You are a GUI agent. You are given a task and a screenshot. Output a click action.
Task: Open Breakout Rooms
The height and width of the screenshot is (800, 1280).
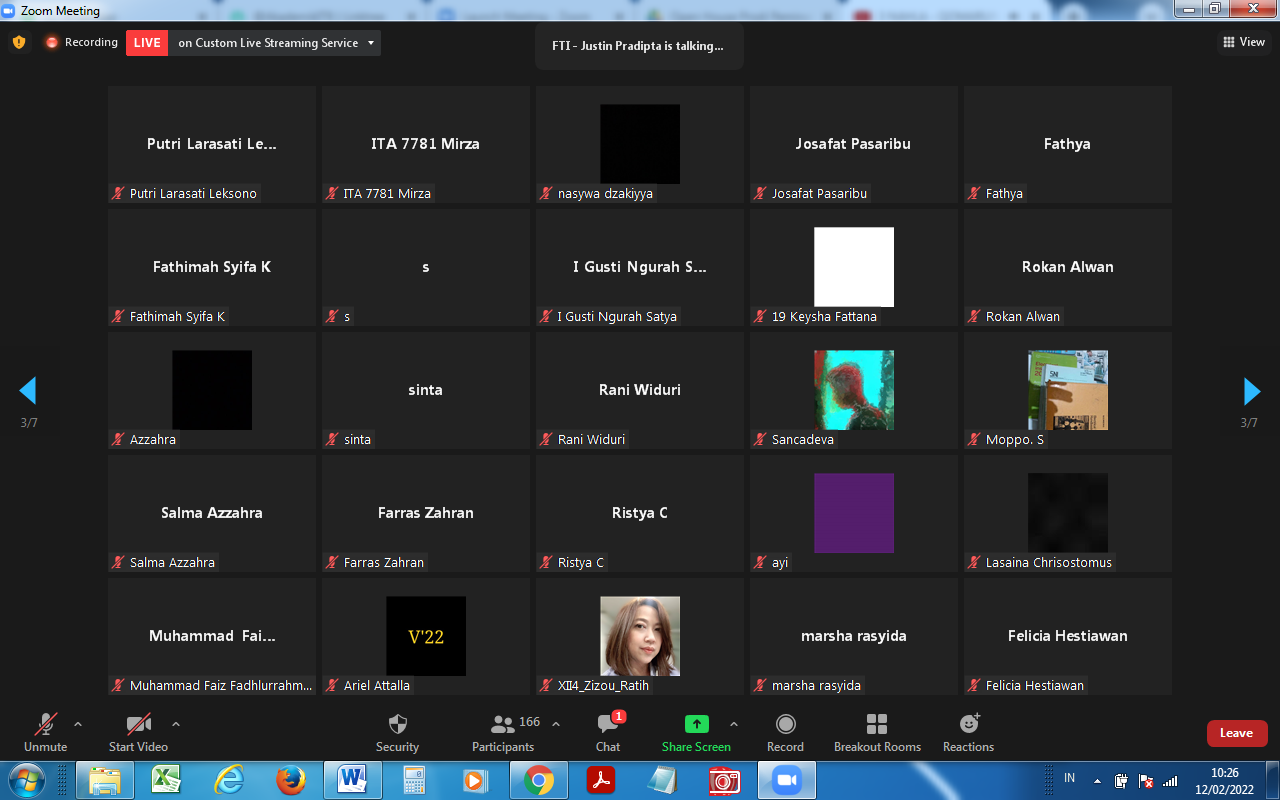pyautogui.click(x=877, y=725)
